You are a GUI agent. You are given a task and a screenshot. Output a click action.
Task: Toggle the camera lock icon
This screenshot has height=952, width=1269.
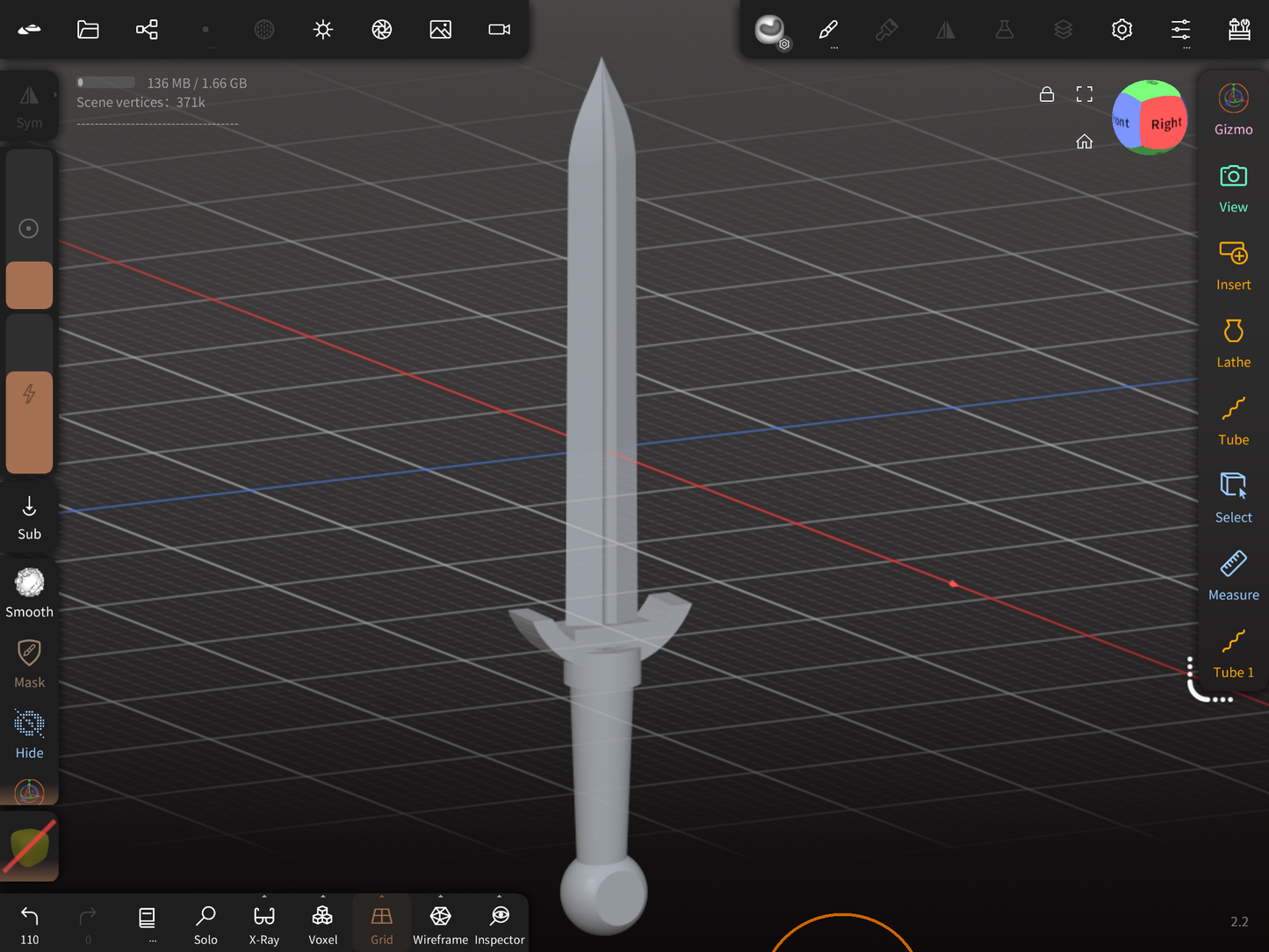pos(1046,94)
